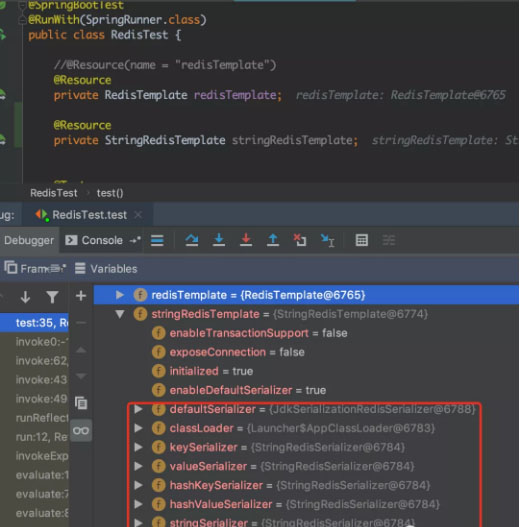Click the RedisTest breadcrumb item

53,193
